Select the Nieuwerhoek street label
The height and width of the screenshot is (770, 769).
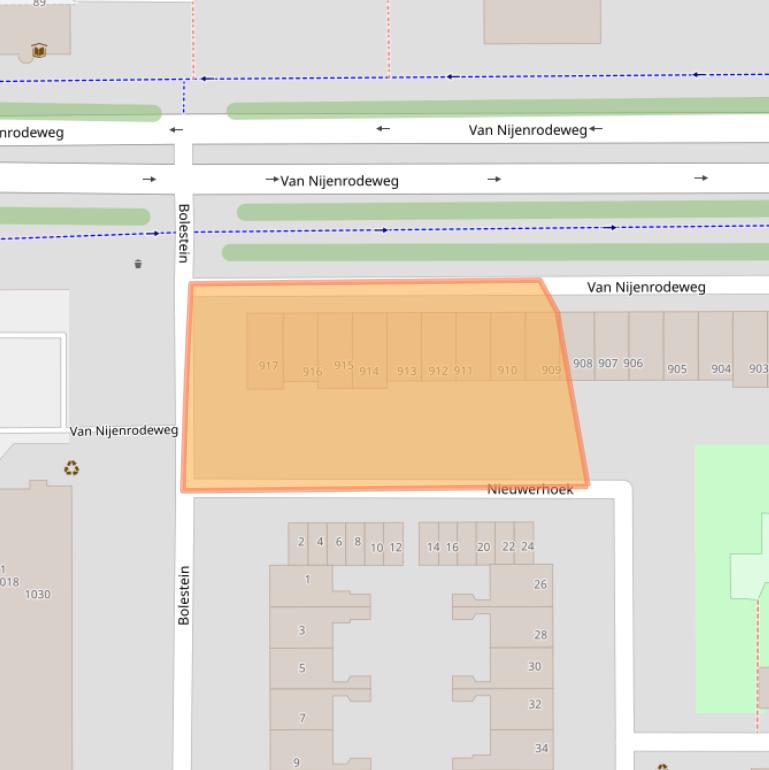[x=530, y=489]
